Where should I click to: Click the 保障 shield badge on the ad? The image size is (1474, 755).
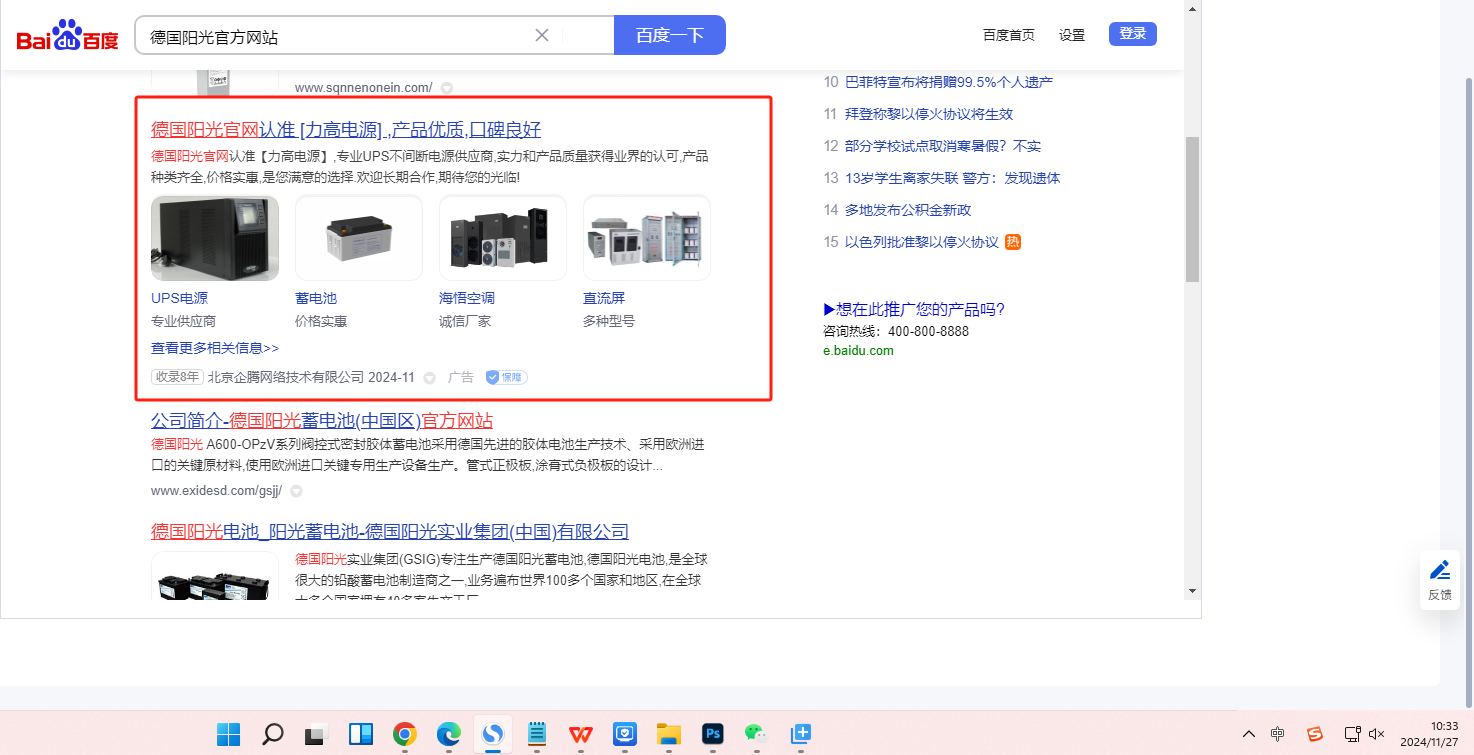[x=506, y=377]
